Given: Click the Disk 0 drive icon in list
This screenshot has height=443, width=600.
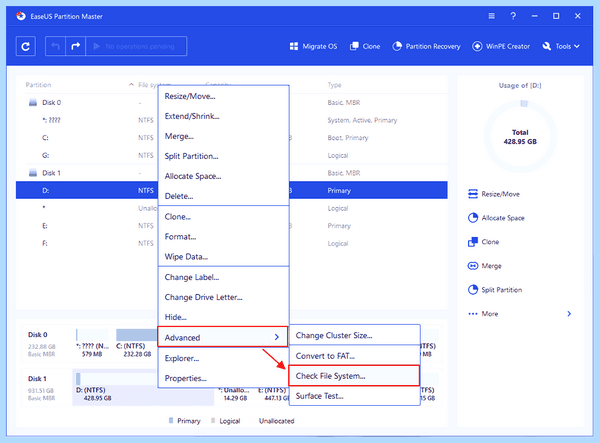Looking at the screenshot, I should pyautogui.click(x=33, y=103).
